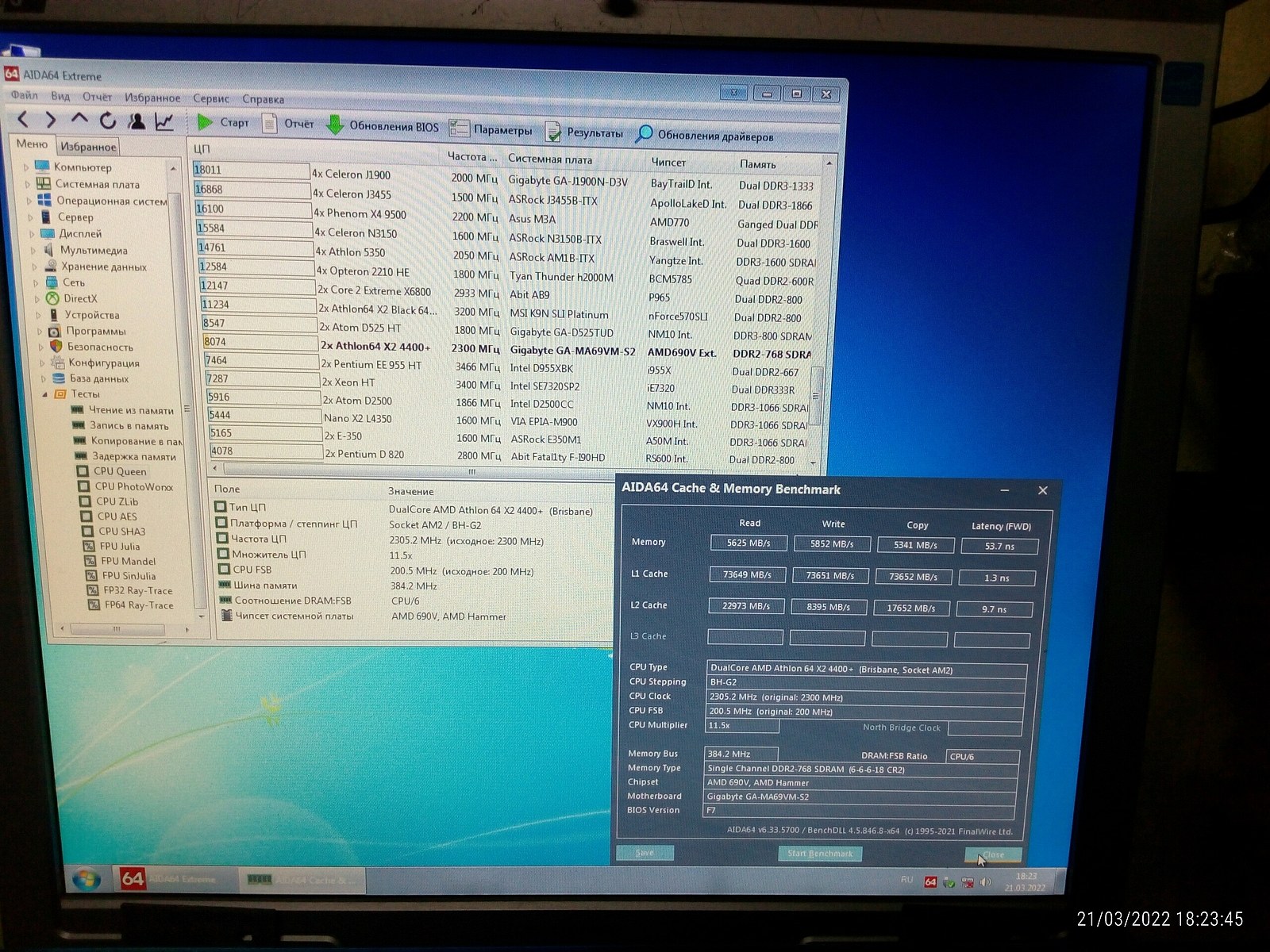Select the FPU Julia benchmark
The width and height of the screenshot is (1270, 952).
click(120, 547)
